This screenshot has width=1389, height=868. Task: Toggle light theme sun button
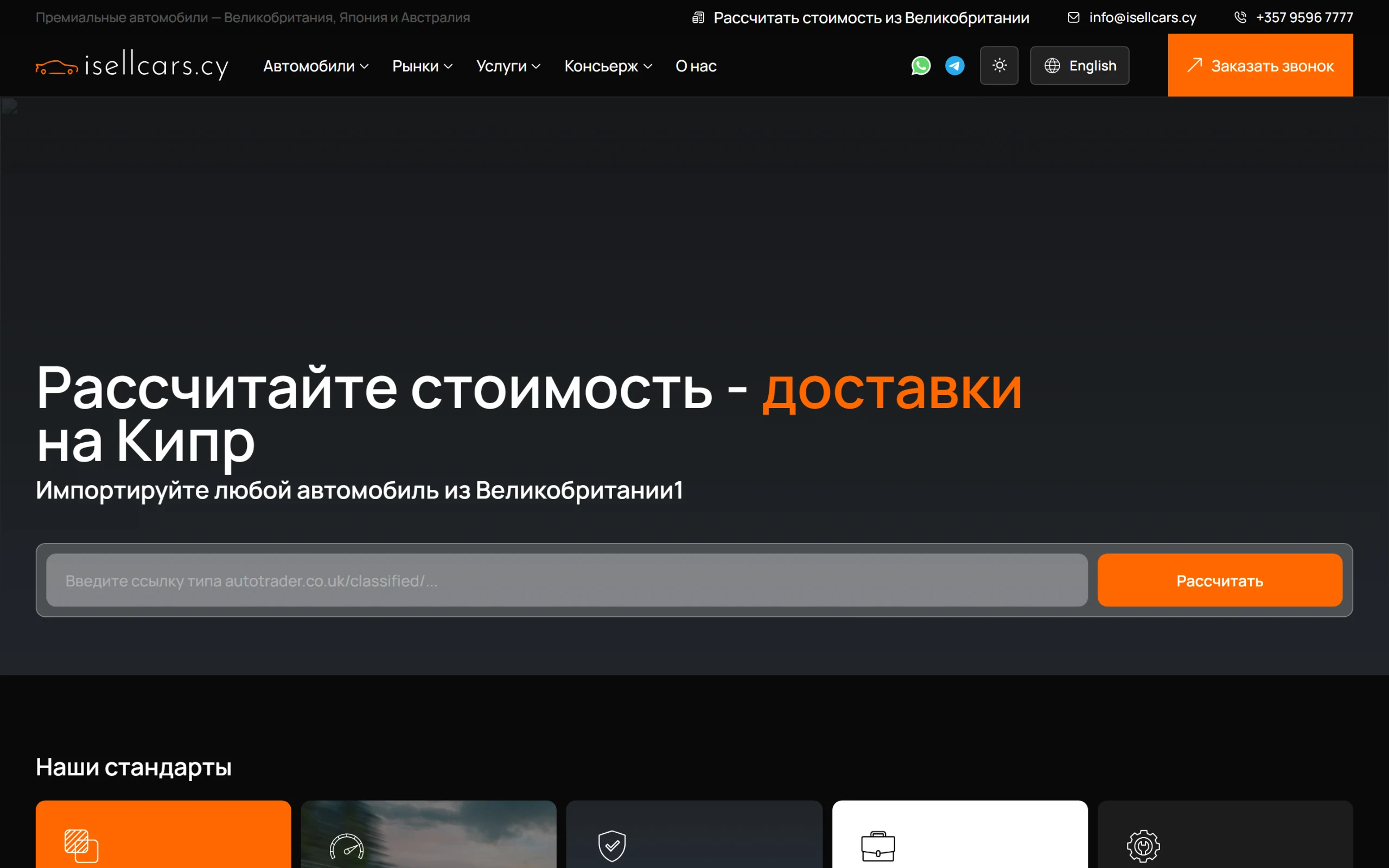pyautogui.click(x=999, y=66)
